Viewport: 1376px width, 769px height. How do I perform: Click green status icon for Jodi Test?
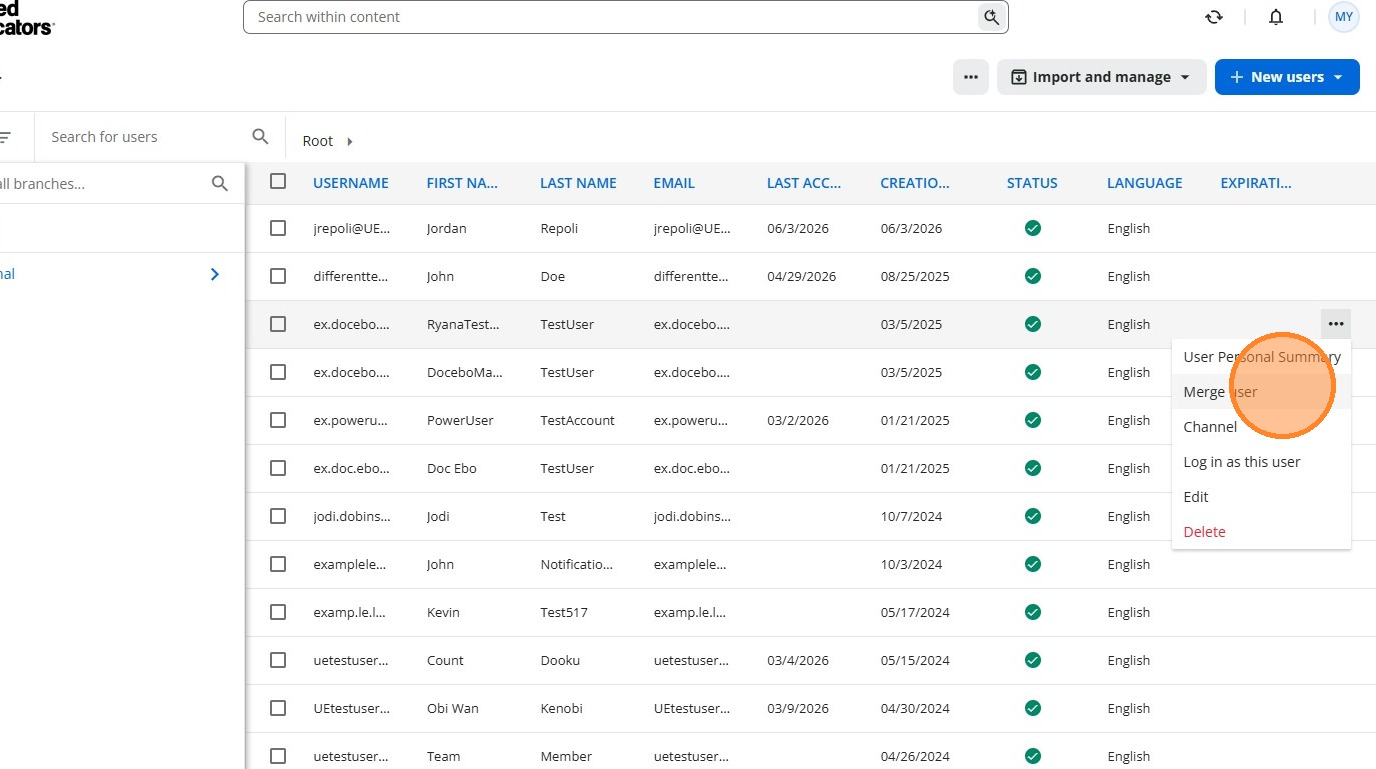click(x=1033, y=516)
